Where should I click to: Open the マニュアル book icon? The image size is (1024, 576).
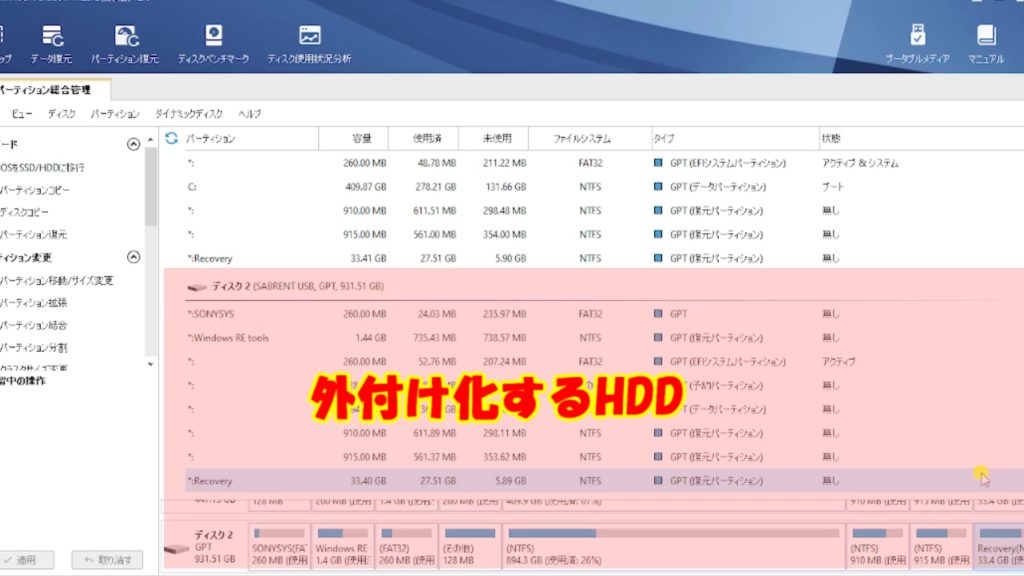(x=986, y=43)
